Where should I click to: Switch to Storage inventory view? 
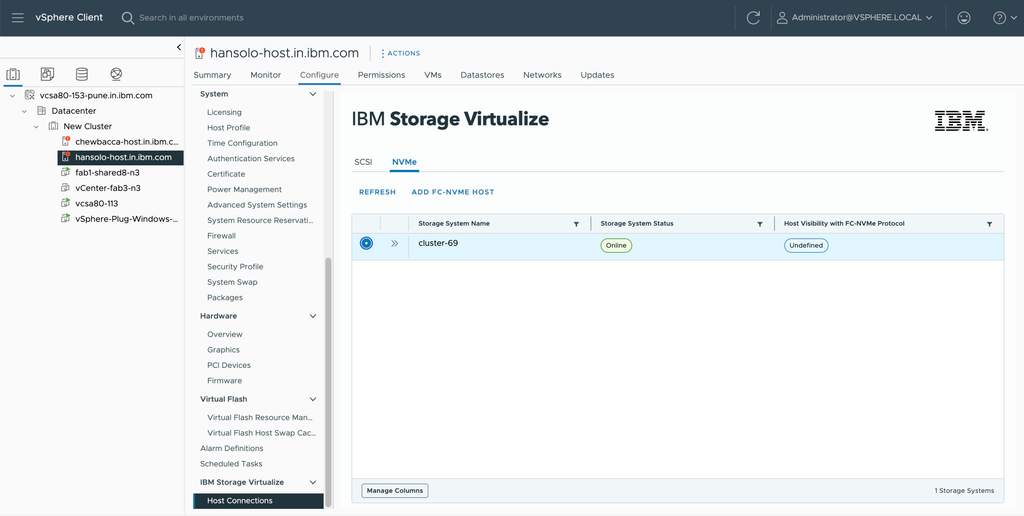(x=82, y=74)
